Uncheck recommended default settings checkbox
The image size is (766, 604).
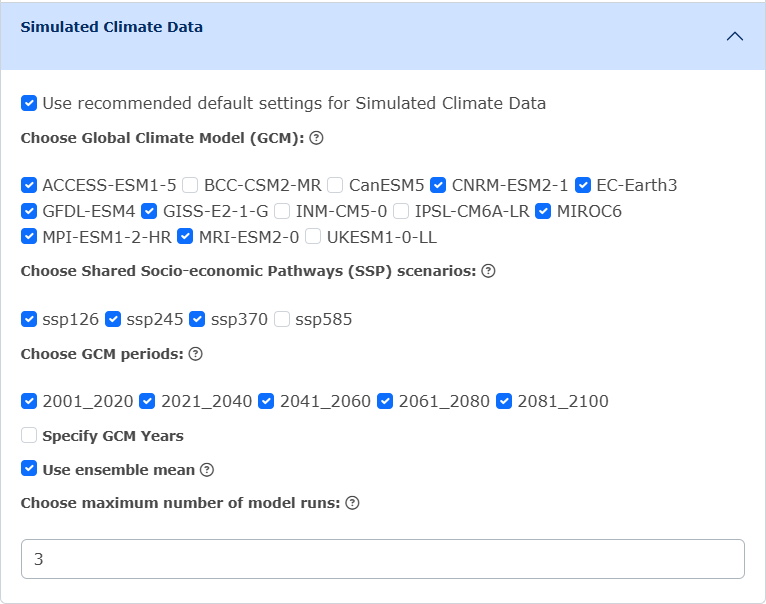(29, 104)
